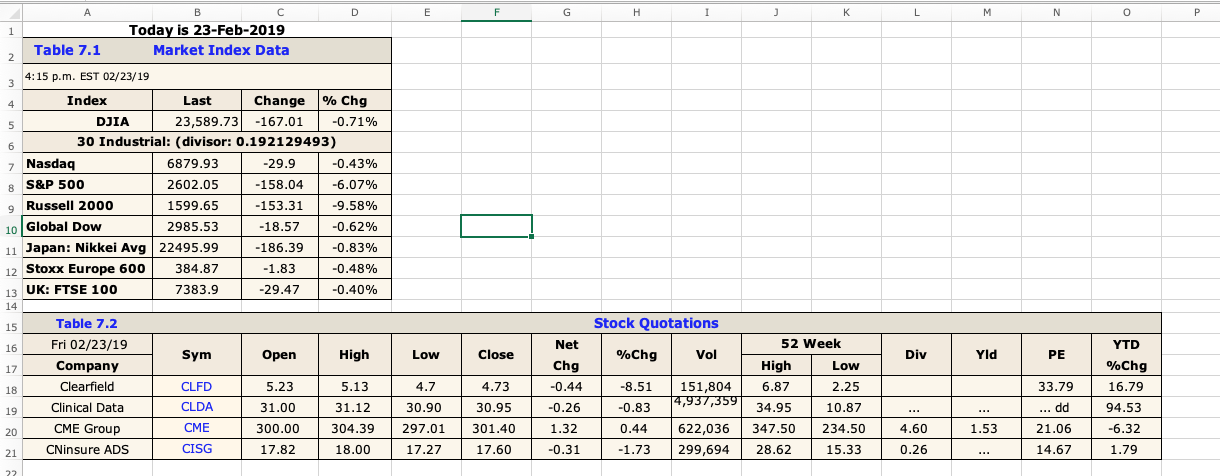Select the Nasdaq last value 6879.93
The height and width of the screenshot is (476, 1220).
point(197,163)
